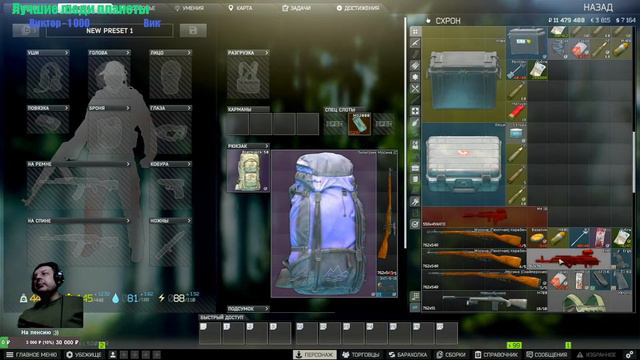Viewport: 640px width, 360px height.
Task: Open the СООБЩЕНИЯ messages tab
Action: click(547, 355)
